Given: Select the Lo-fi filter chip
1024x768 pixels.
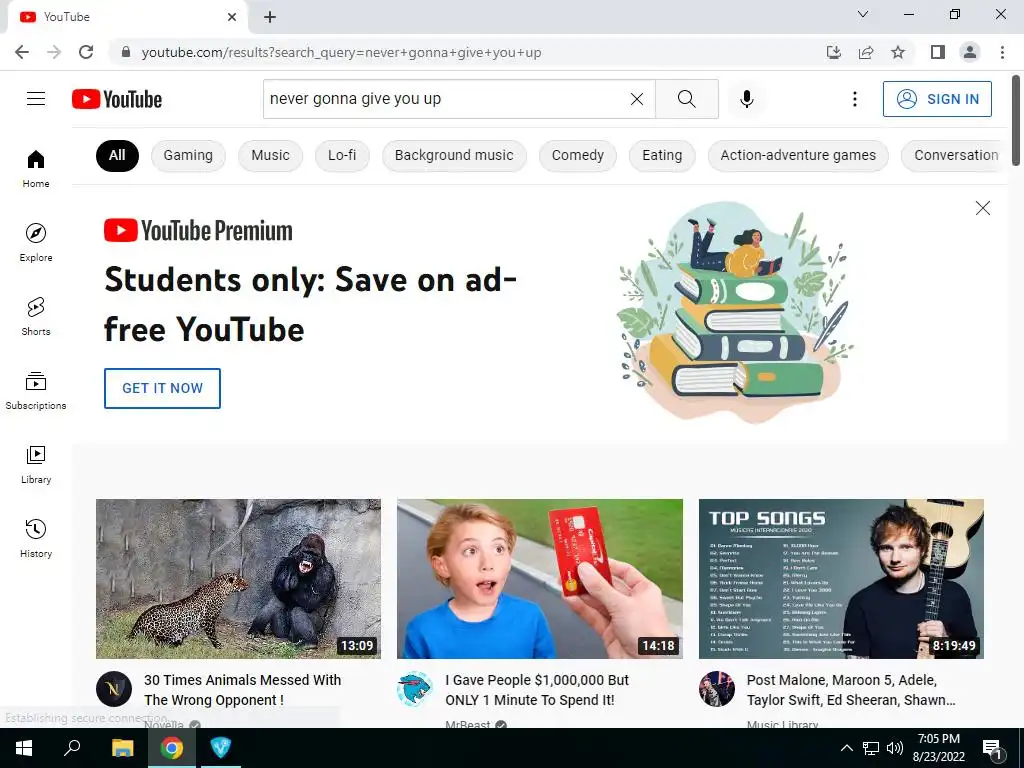Looking at the screenshot, I should (342, 155).
